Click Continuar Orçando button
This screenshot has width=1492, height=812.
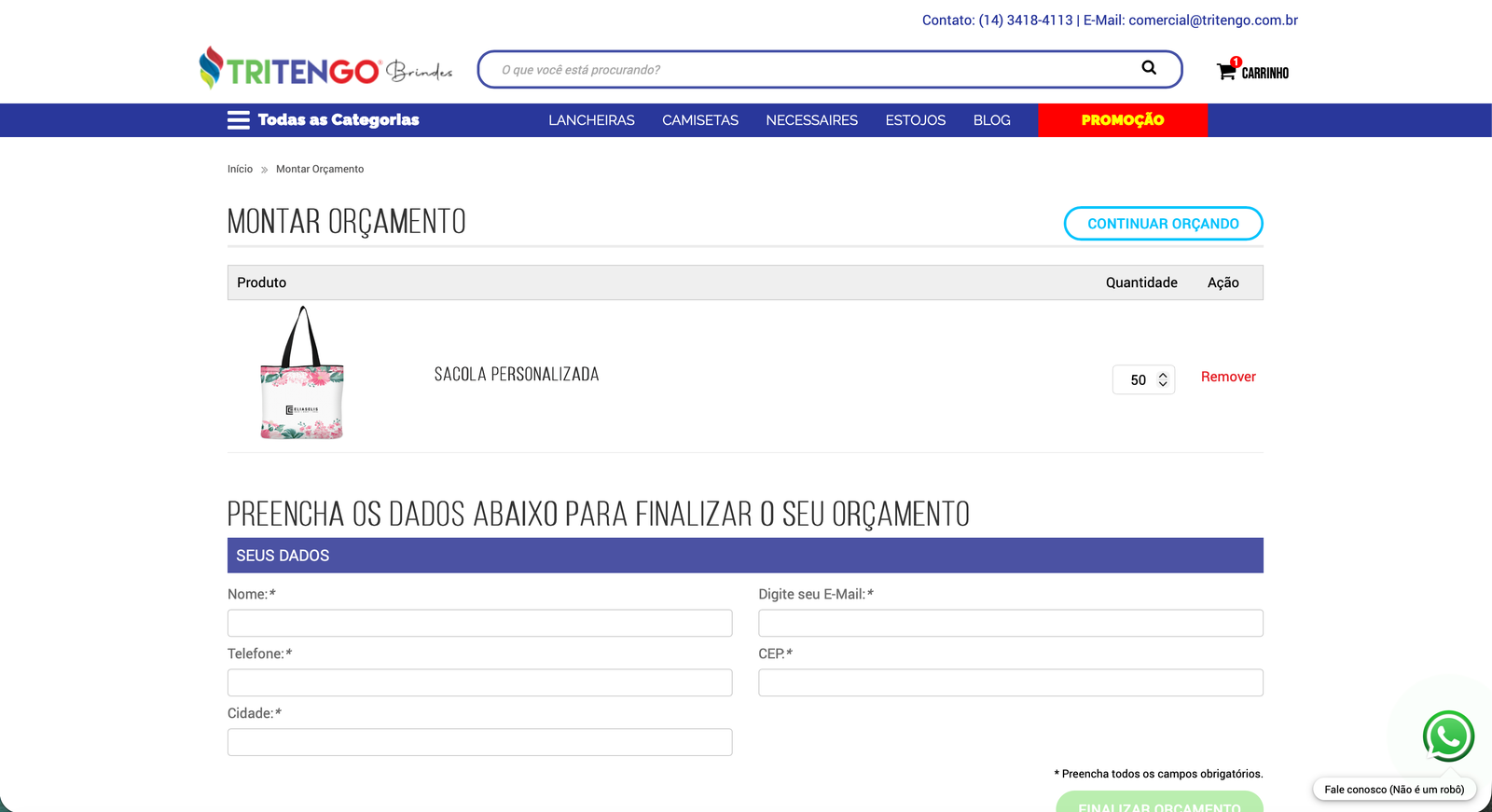point(1163,224)
